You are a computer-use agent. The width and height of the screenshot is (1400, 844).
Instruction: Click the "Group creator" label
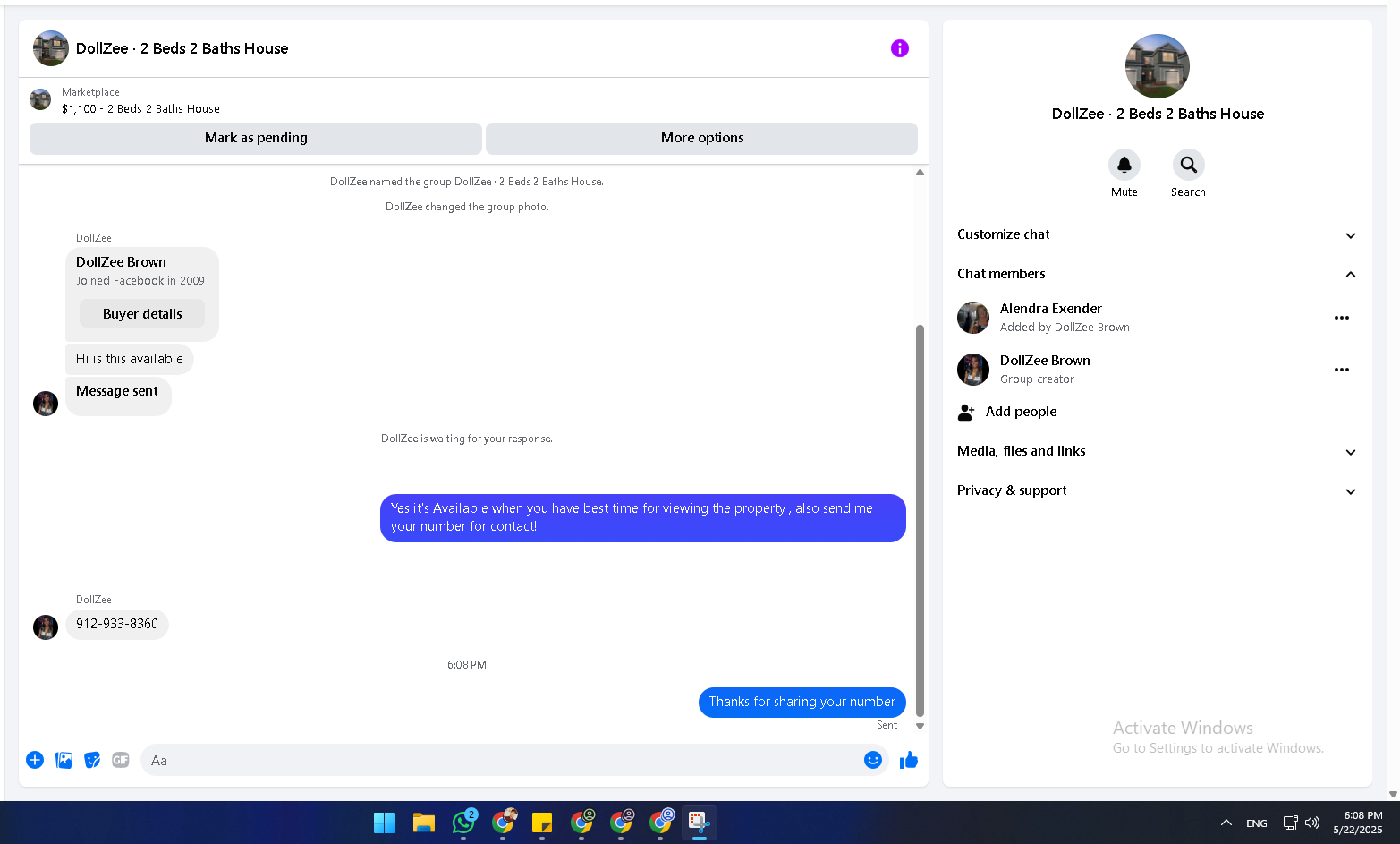click(1037, 379)
